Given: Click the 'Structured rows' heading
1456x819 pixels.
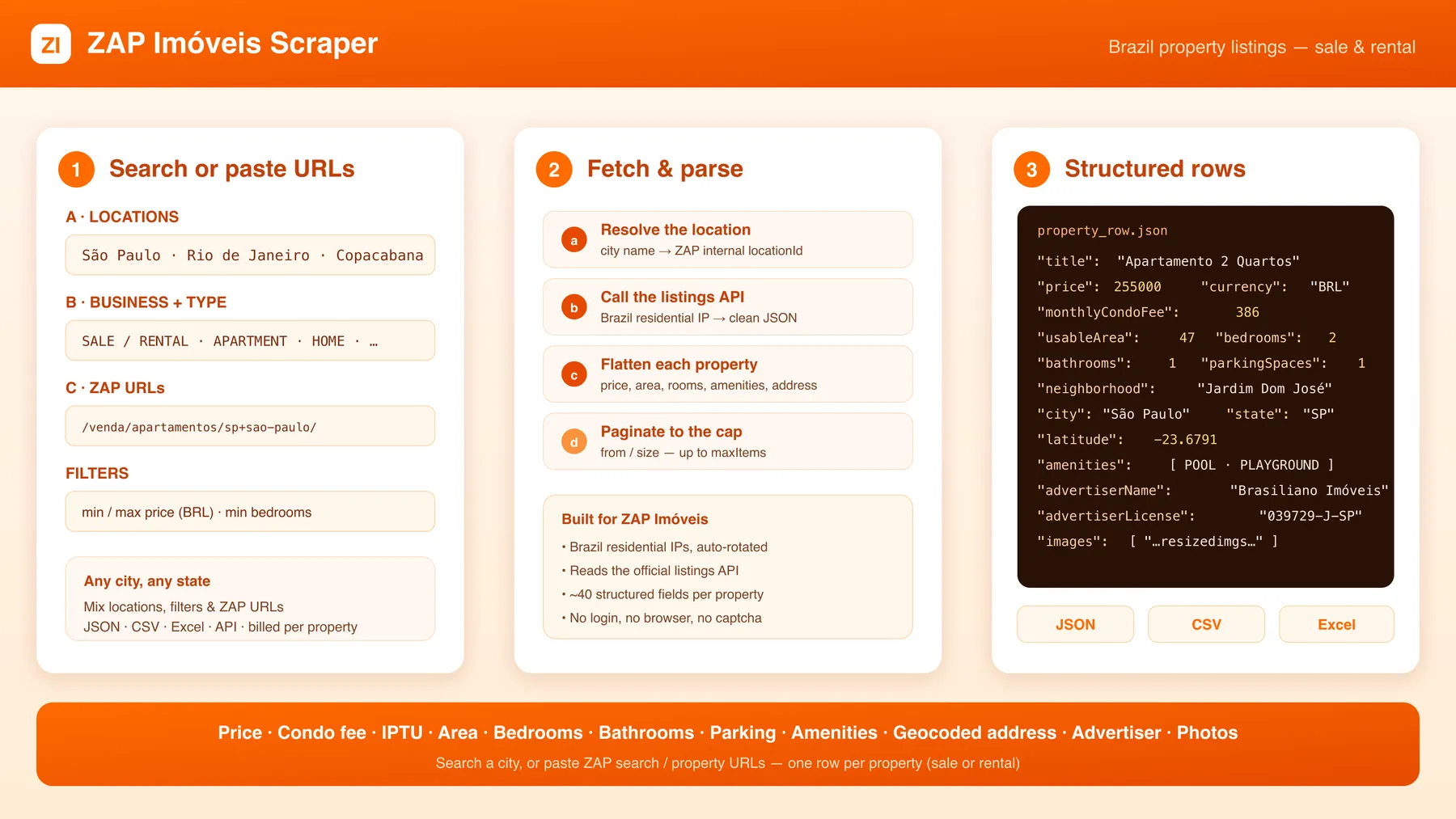Looking at the screenshot, I should click(x=1155, y=169).
